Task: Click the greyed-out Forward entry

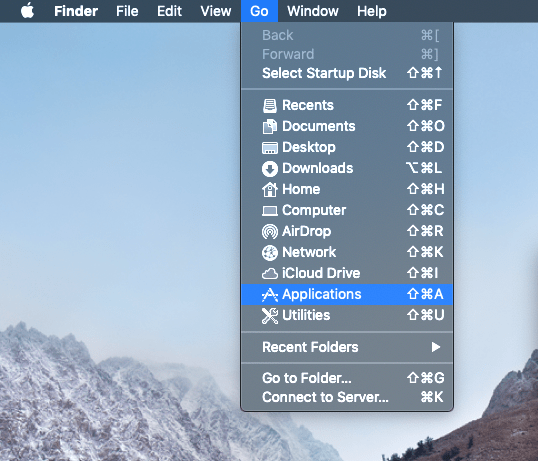Action: pos(347,54)
